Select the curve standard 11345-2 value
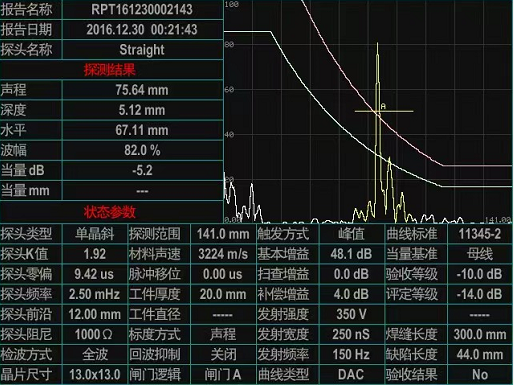The image size is (514, 385). pyautogui.click(x=480, y=234)
